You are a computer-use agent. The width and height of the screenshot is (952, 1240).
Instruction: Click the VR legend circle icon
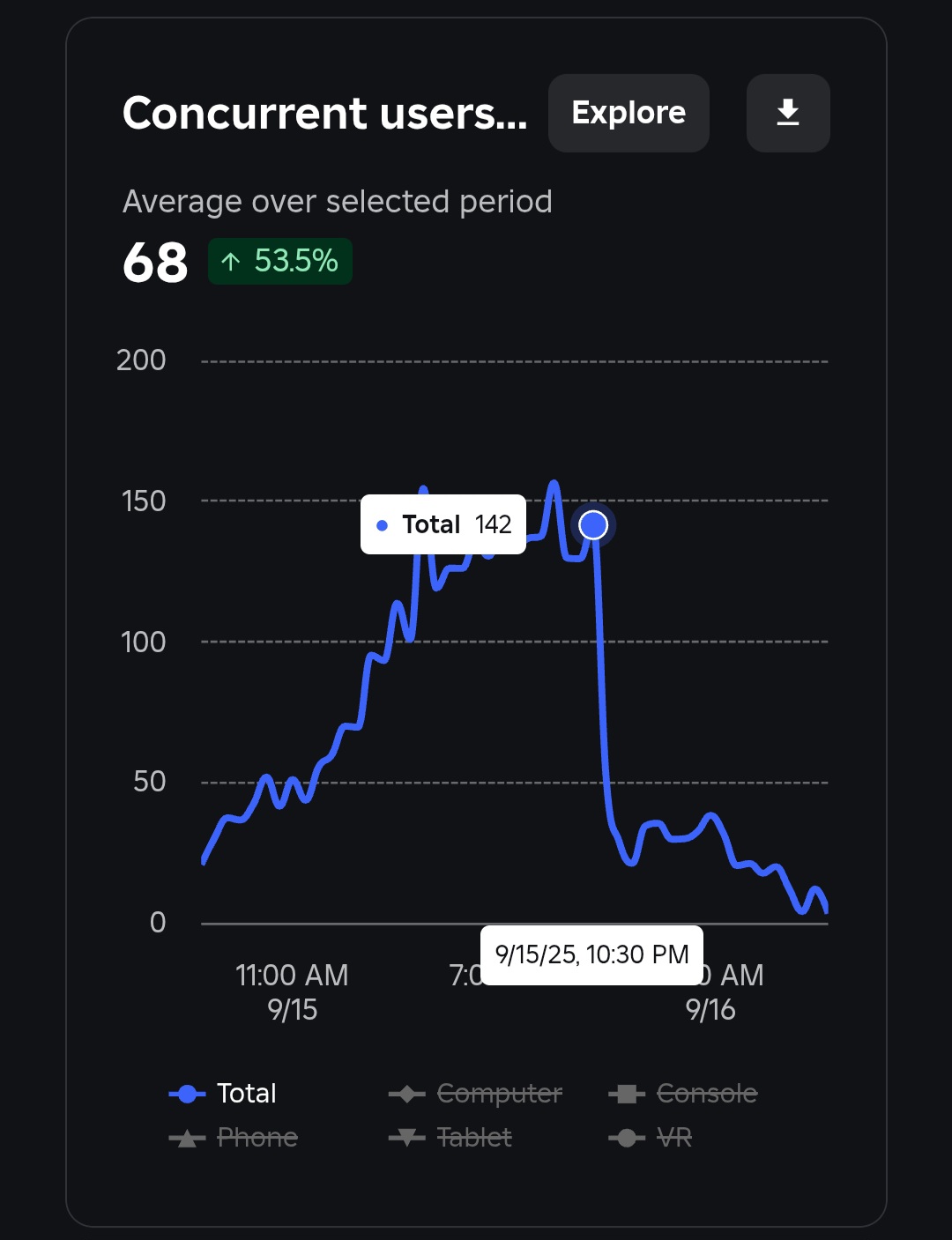[x=626, y=1138]
